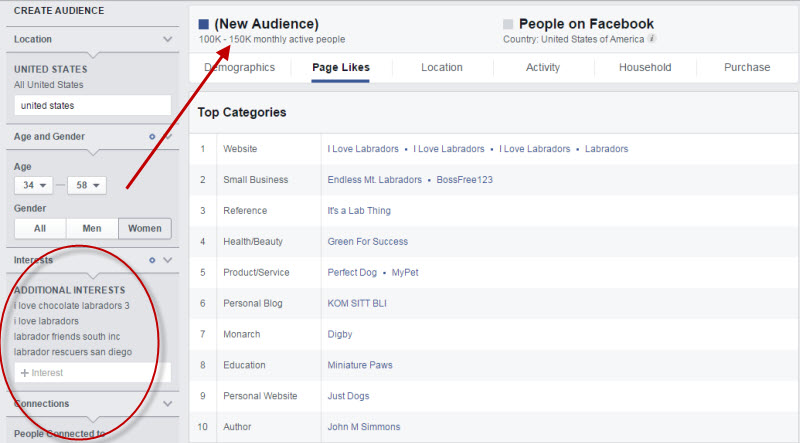The width and height of the screenshot is (800, 443).
Task: Click the Personal Website category cell
Action: click(x=260, y=396)
